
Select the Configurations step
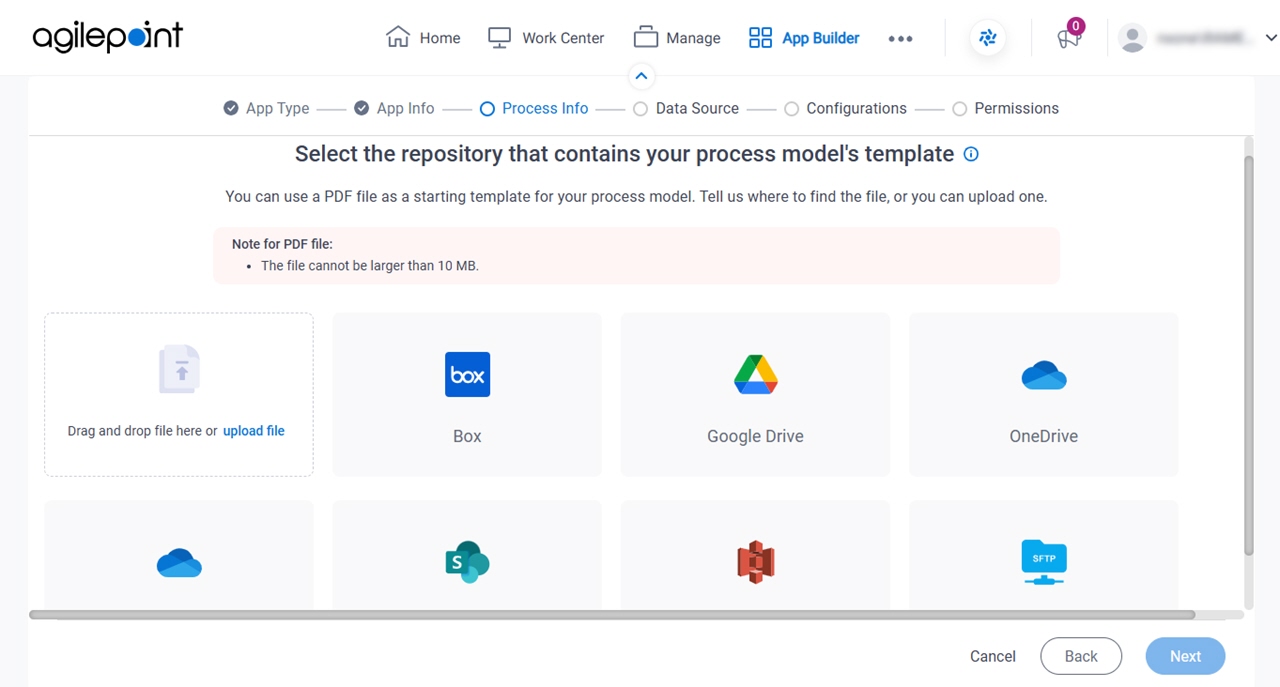(845, 108)
